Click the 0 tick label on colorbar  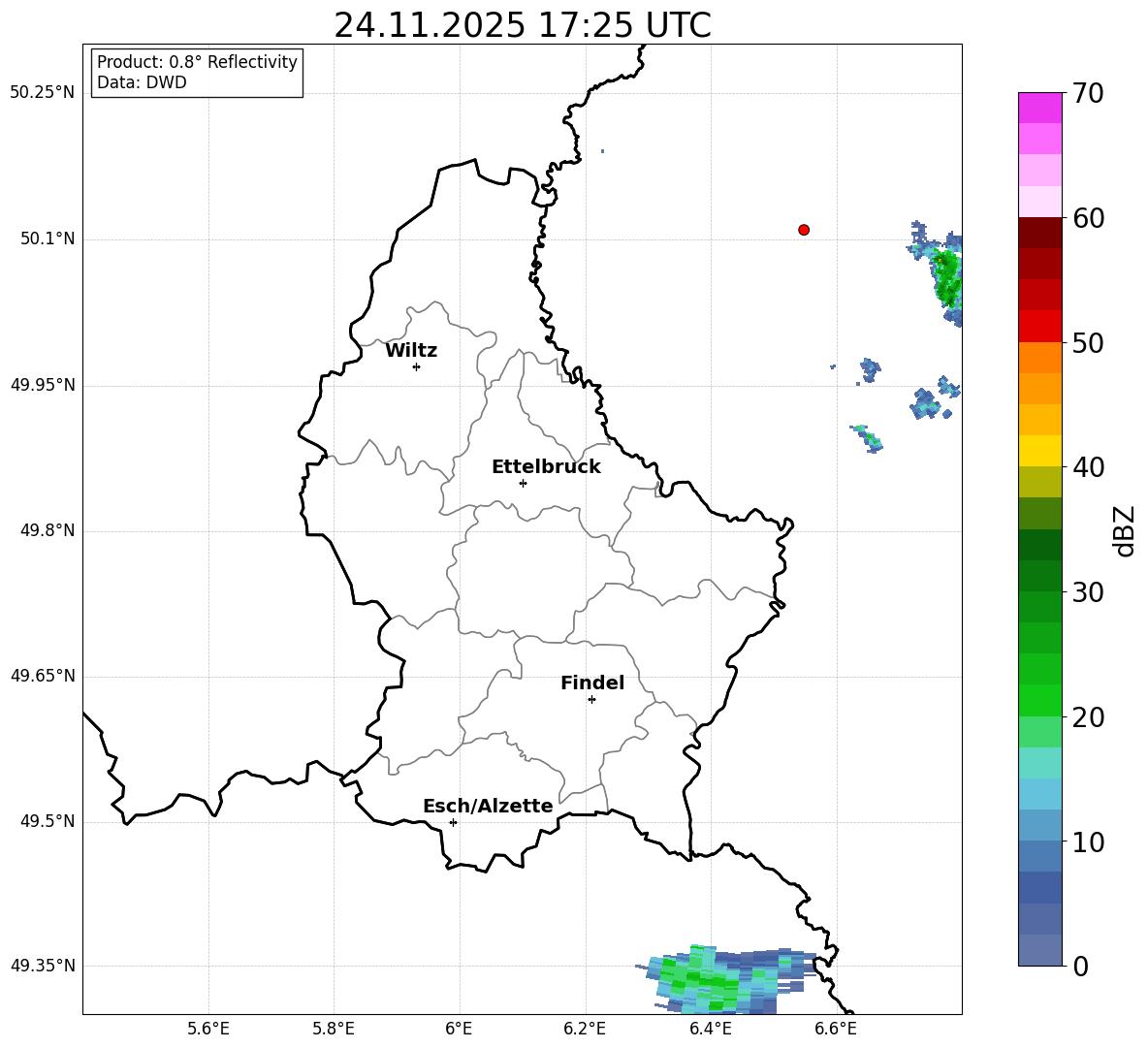[x=1080, y=966]
